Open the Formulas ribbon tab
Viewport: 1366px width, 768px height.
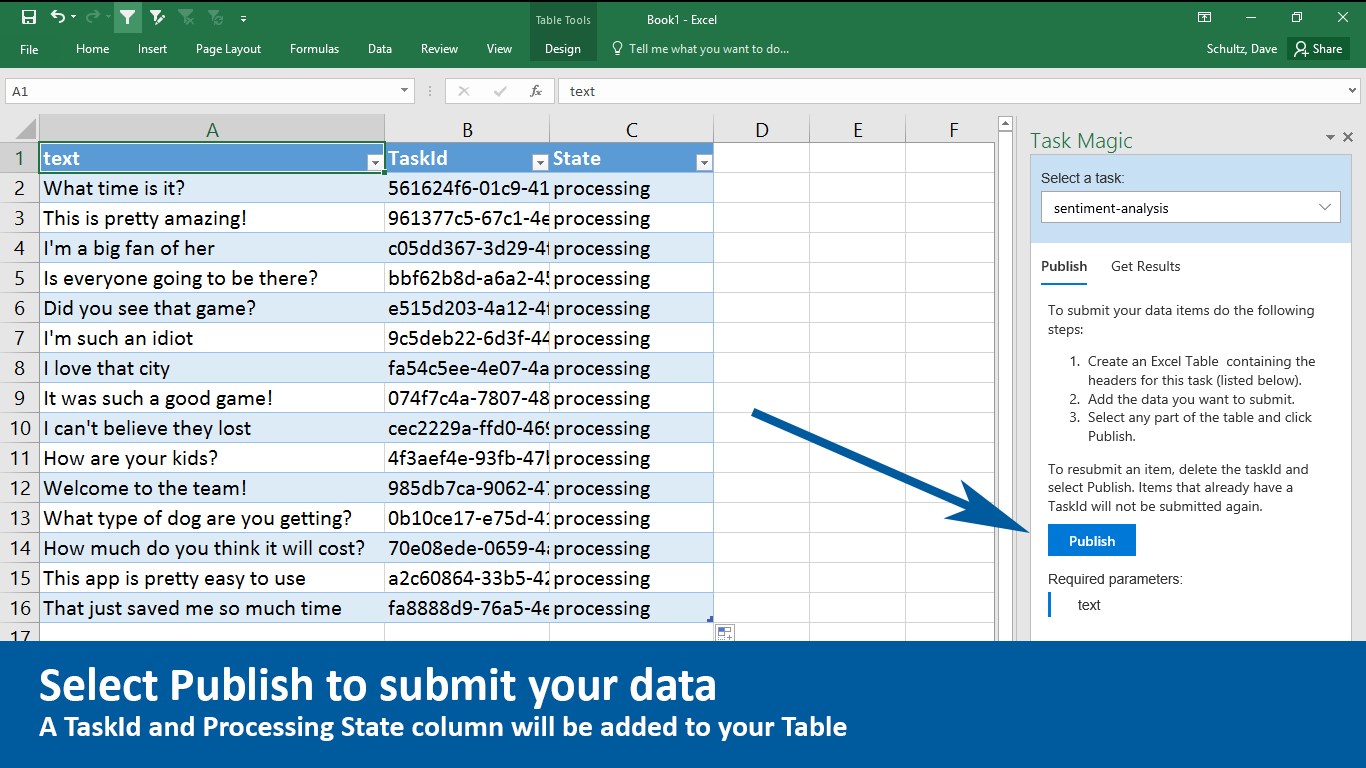(314, 49)
